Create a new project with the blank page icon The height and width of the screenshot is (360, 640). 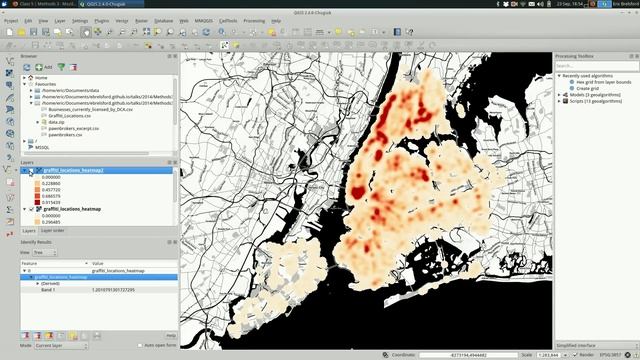click(x=9, y=32)
